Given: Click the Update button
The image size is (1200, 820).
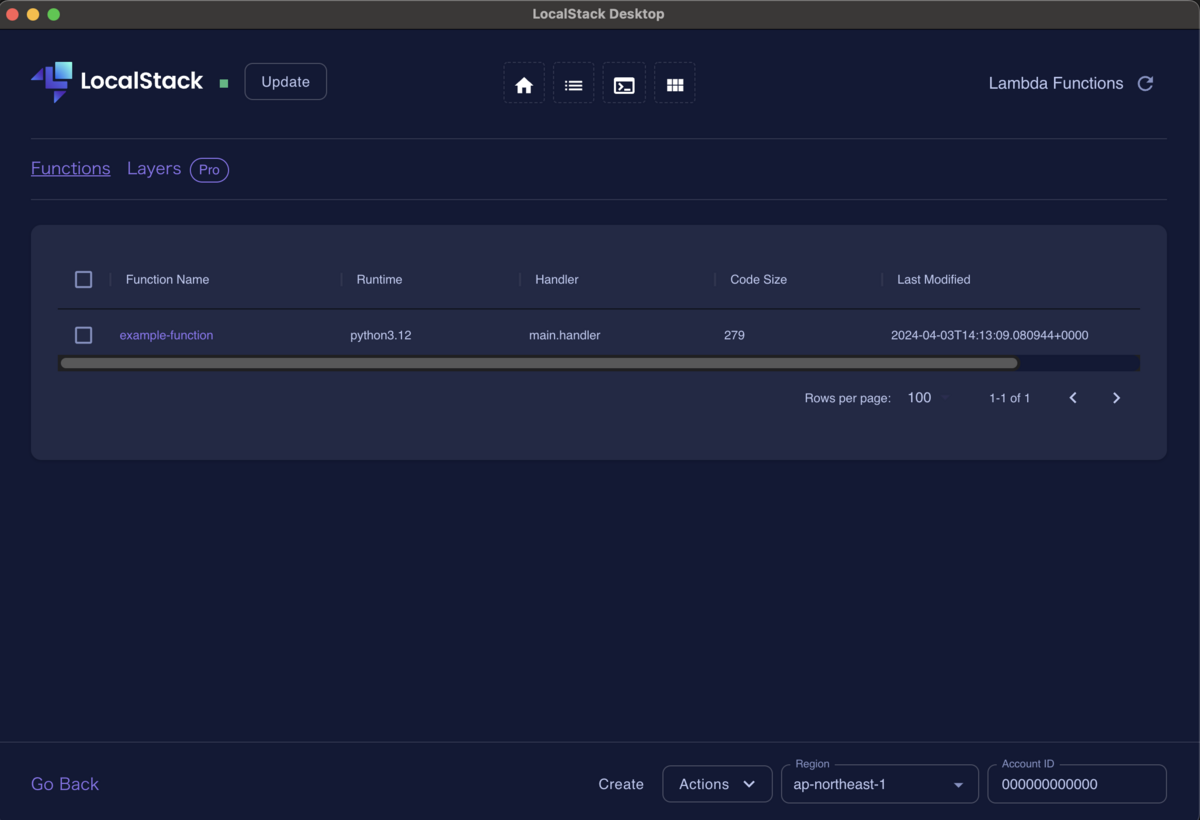Looking at the screenshot, I should point(285,81).
